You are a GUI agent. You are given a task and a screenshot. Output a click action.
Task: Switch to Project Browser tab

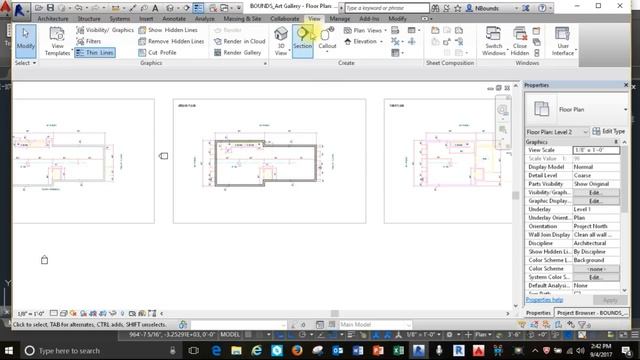[x=591, y=313]
